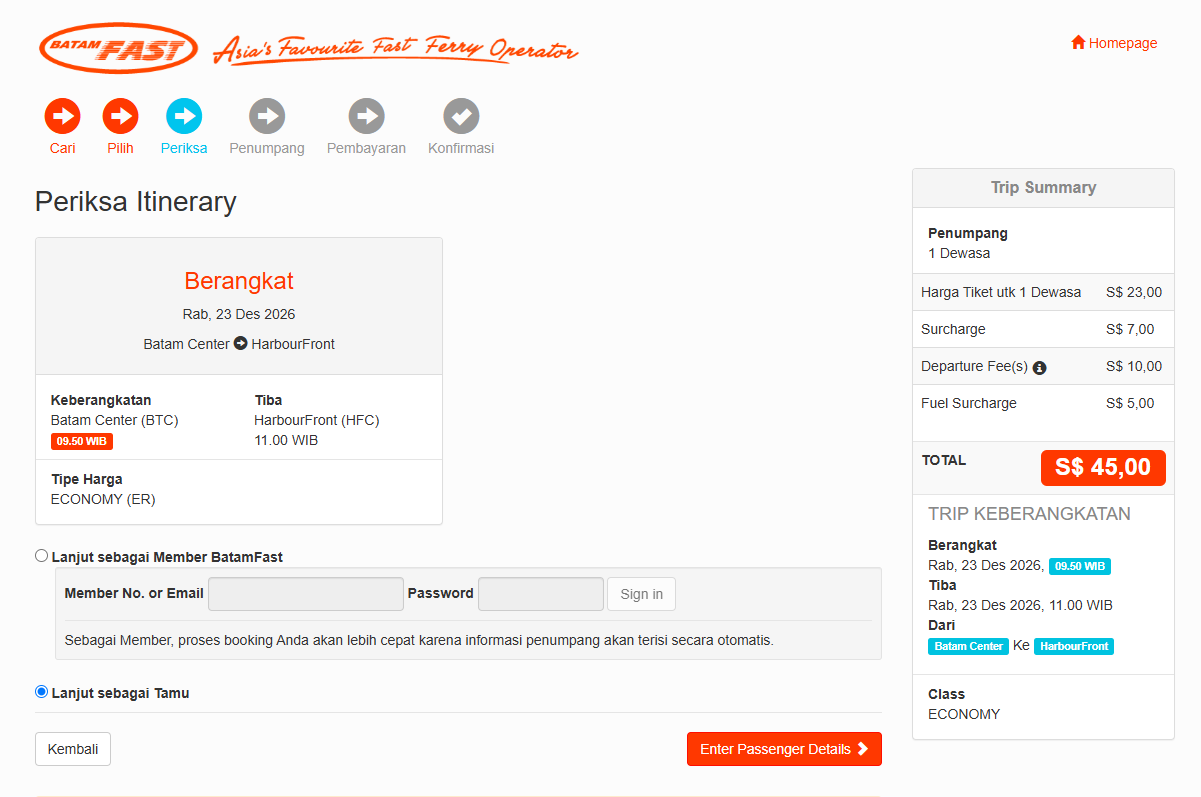
Task: Click 'Batam Center (BTC)' text
Action: pyautogui.click(x=115, y=420)
